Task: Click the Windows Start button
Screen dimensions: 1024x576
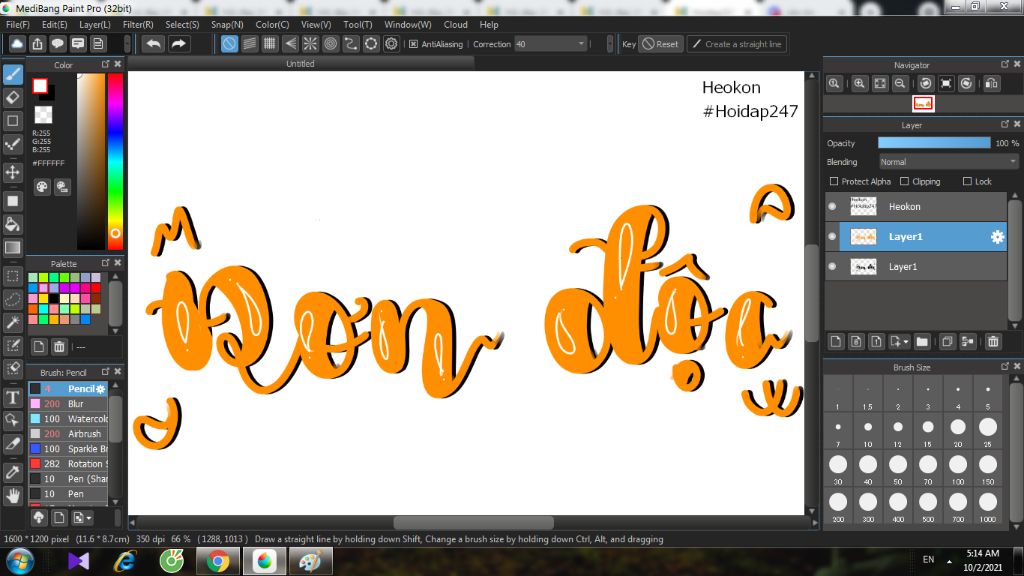Action: point(20,562)
